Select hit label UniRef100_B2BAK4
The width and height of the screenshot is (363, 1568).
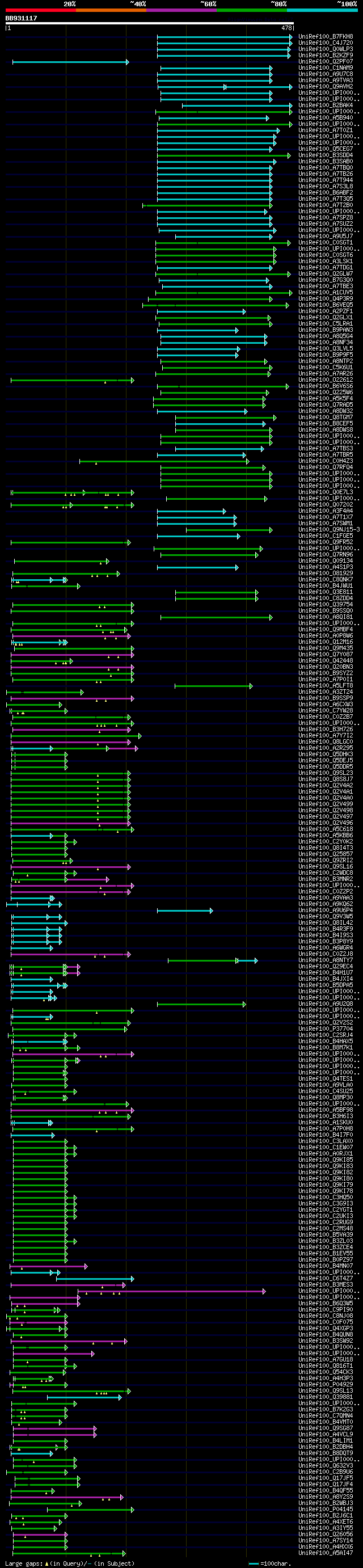(325, 106)
